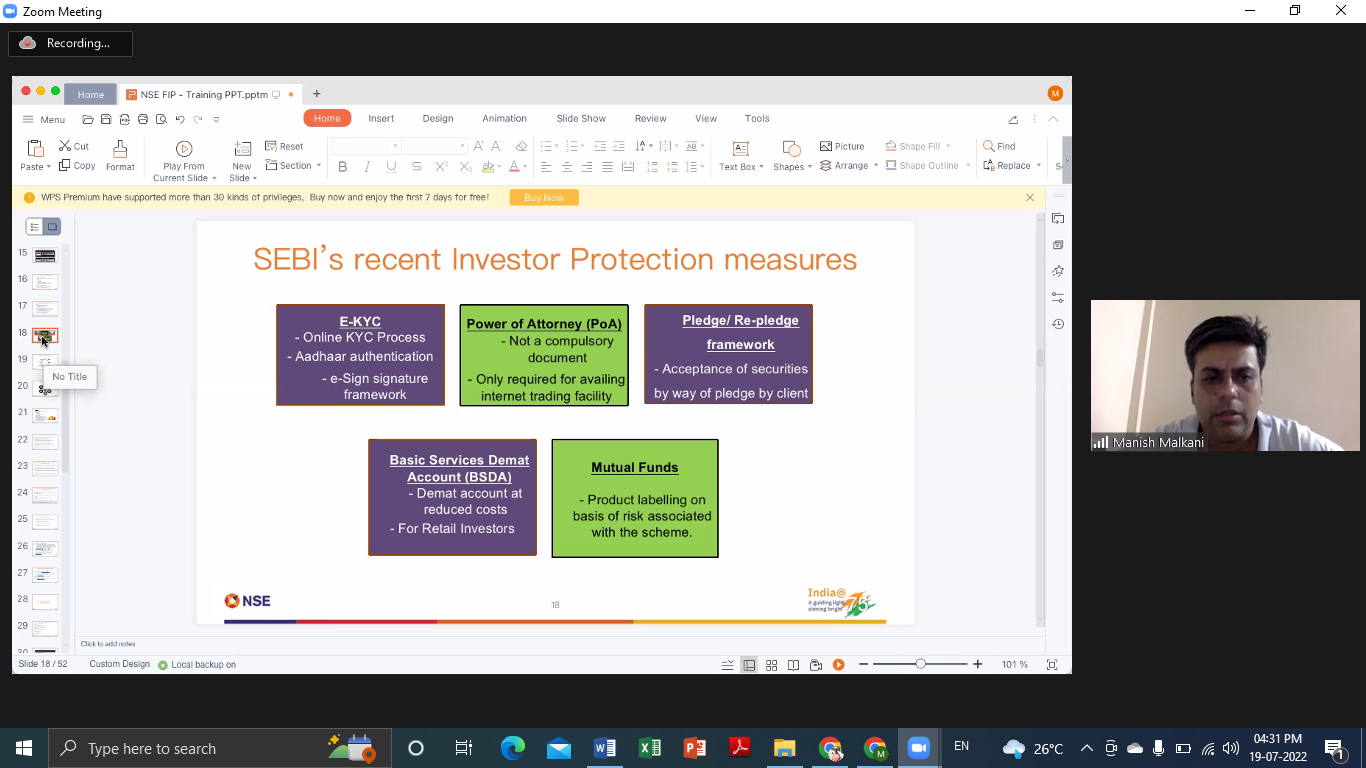Toggle italic formatting
Image resolution: width=1366 pixels, height=768 pixels.
[x=367, y=166]
